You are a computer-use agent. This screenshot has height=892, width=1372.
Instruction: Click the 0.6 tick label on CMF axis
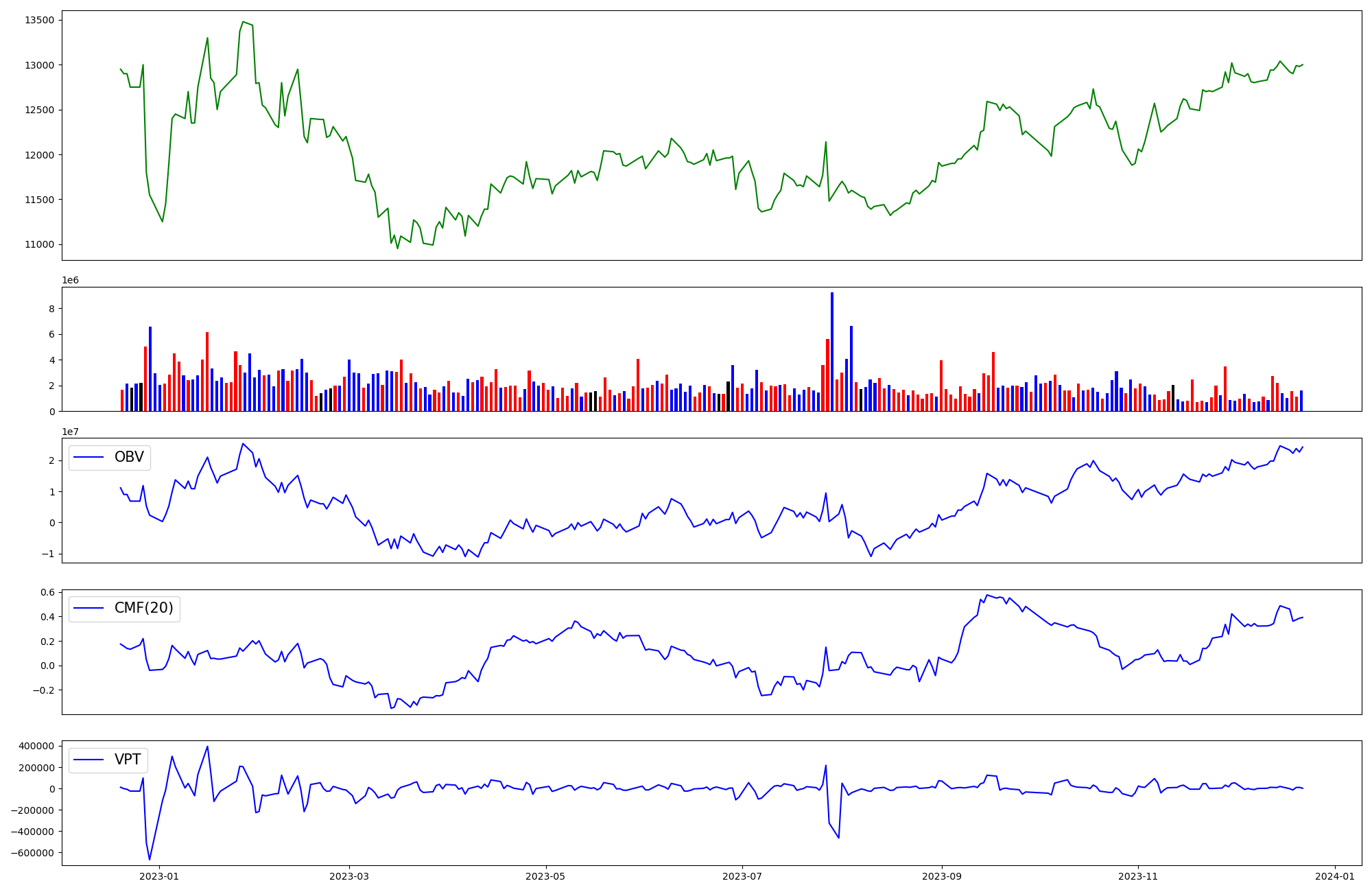point(47,592)
